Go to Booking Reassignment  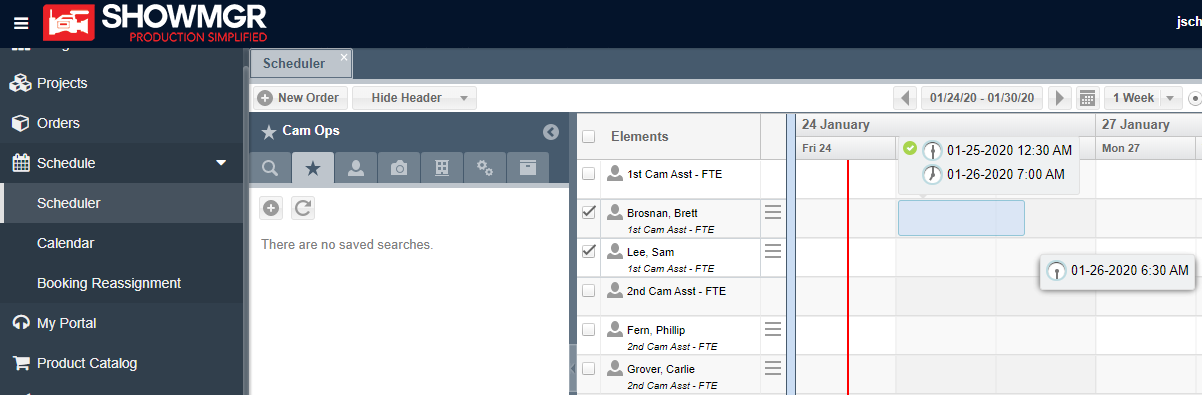tap(109, 283)
